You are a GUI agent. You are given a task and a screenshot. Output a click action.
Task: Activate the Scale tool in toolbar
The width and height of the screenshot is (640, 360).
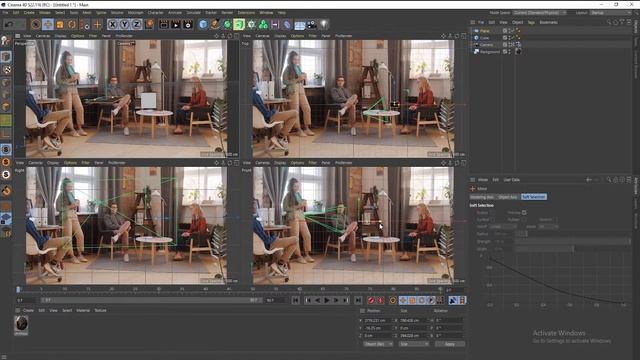coord(60,24)
